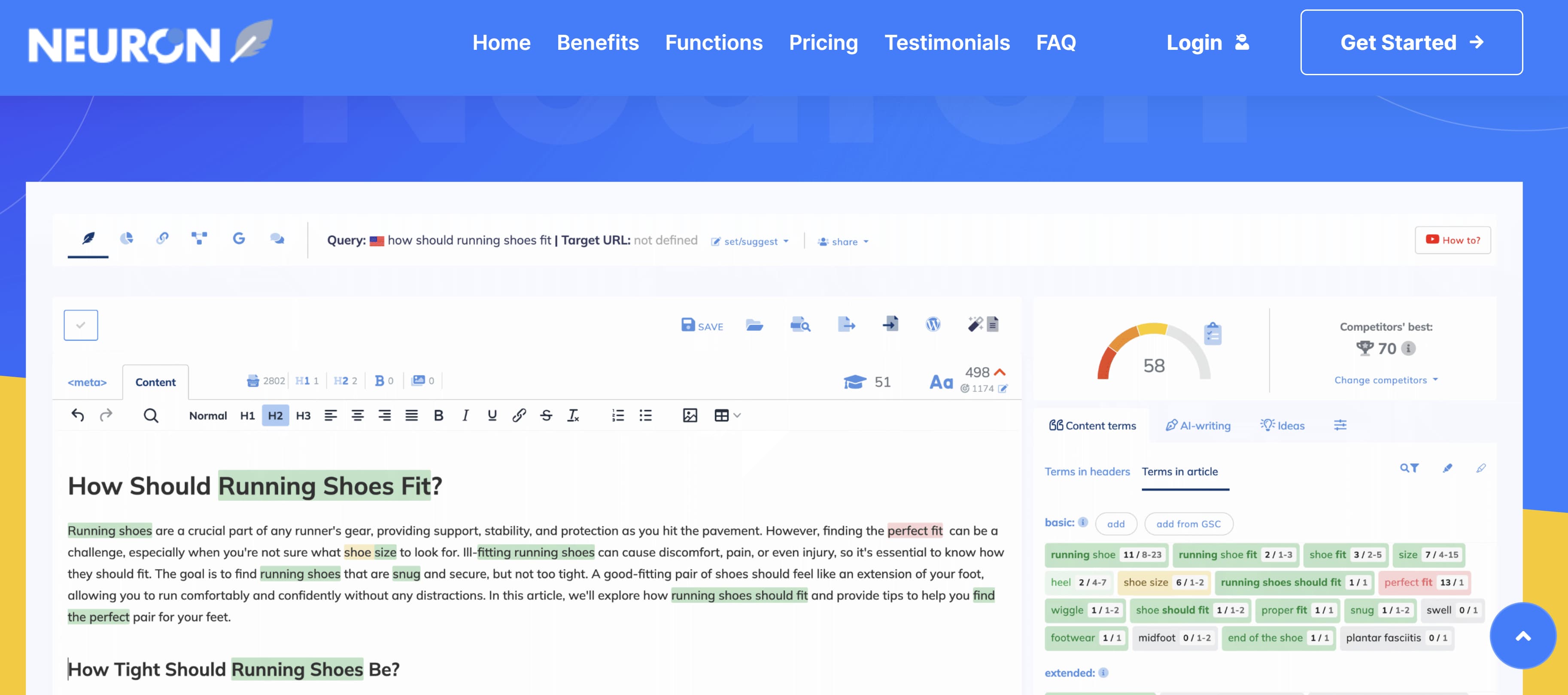
Task: Toggle the H2 heading style
Action: (275, 415)
